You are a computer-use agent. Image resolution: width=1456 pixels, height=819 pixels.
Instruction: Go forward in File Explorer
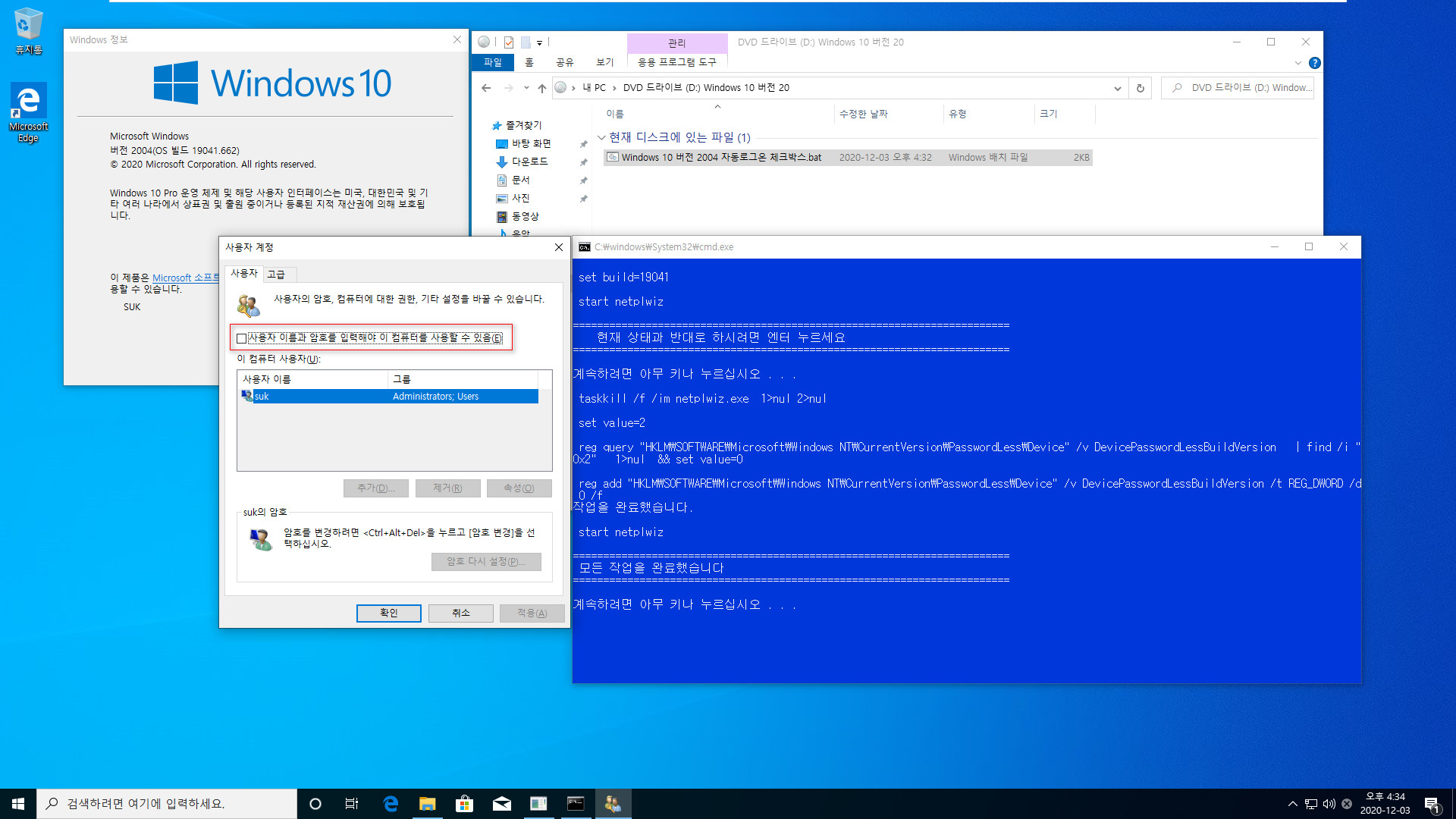point(509,88)
